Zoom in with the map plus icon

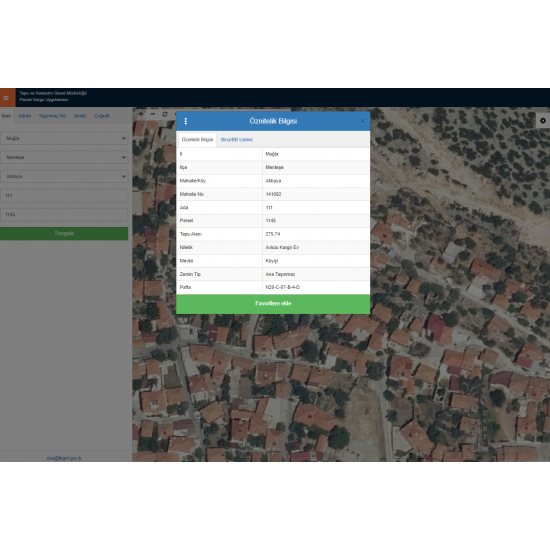pos(141,114)
